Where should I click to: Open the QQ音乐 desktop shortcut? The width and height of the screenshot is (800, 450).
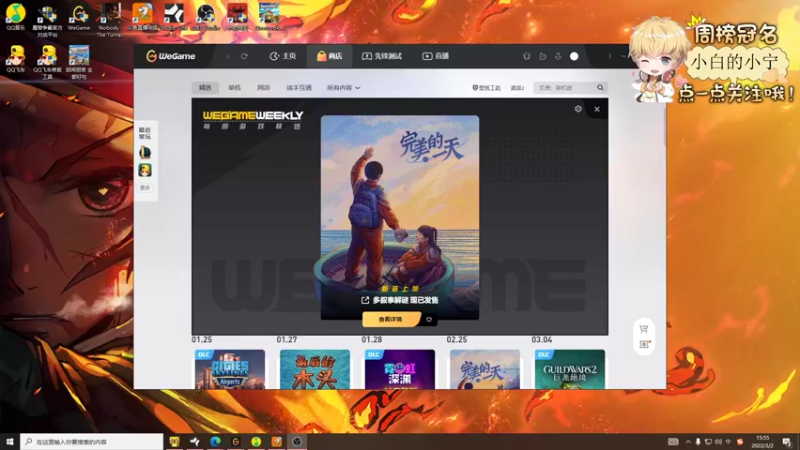(15, 17)
